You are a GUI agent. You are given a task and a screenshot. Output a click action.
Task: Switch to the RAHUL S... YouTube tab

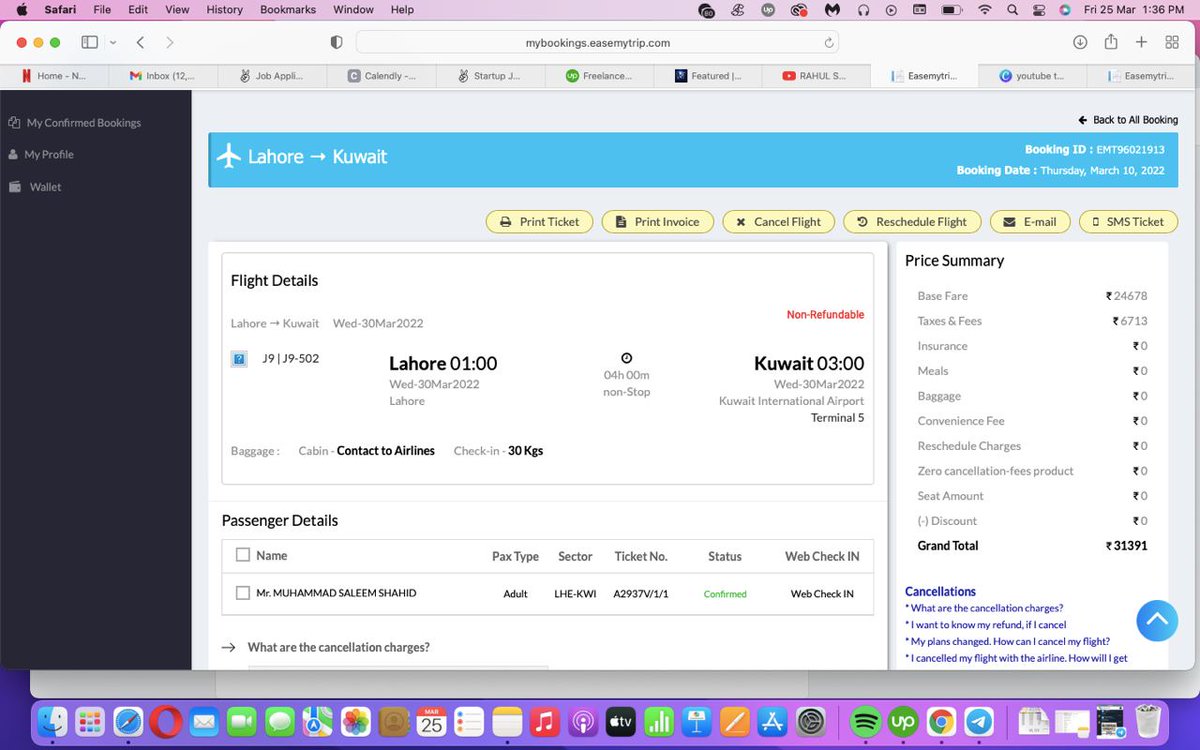click(x=816, y=76)
